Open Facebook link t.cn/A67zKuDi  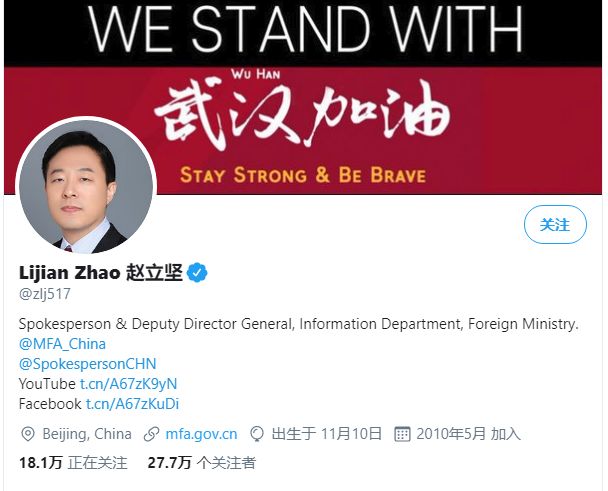(x=132, y=404)
